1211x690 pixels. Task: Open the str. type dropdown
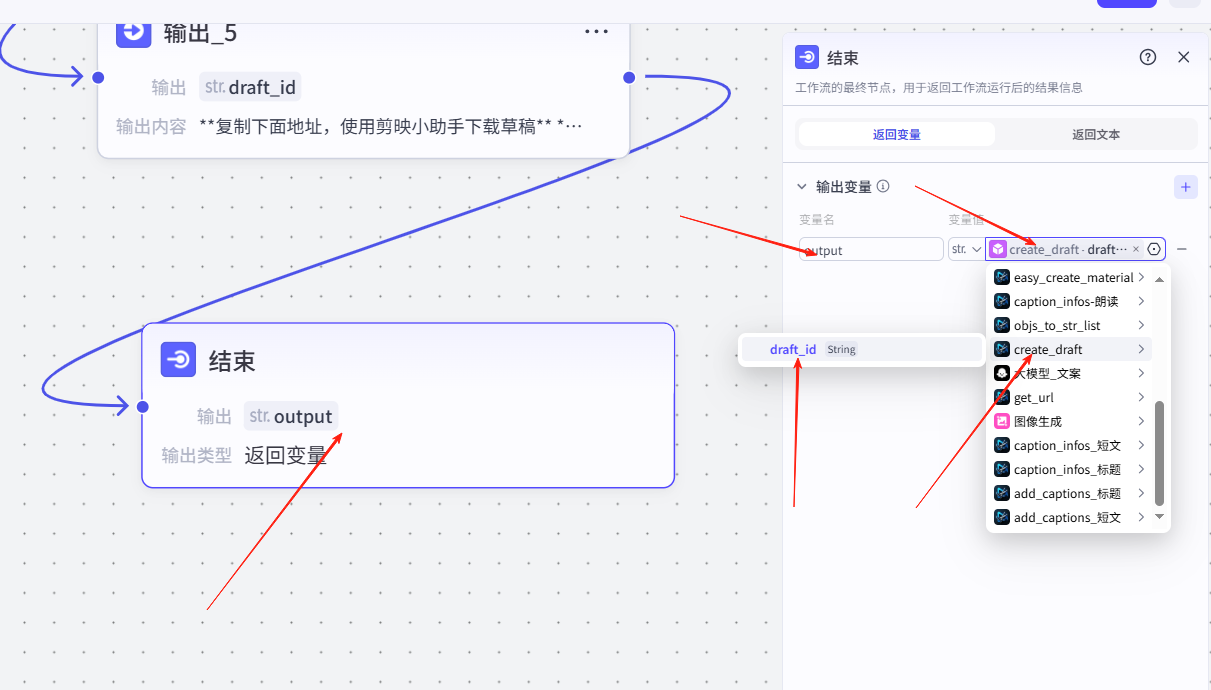[x=965, y=249]
